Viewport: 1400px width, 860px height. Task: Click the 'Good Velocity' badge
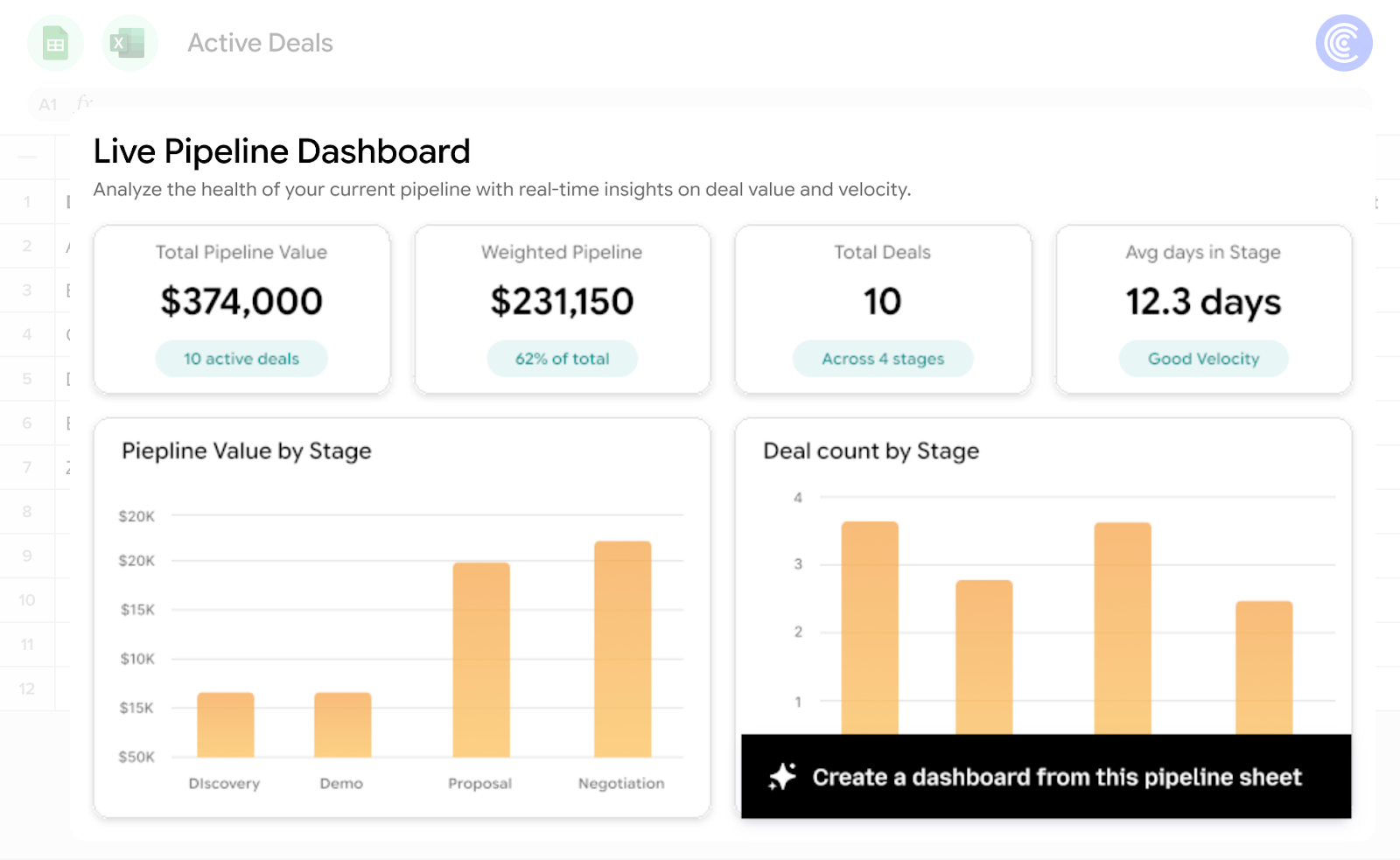click(x=1203, y=359)
